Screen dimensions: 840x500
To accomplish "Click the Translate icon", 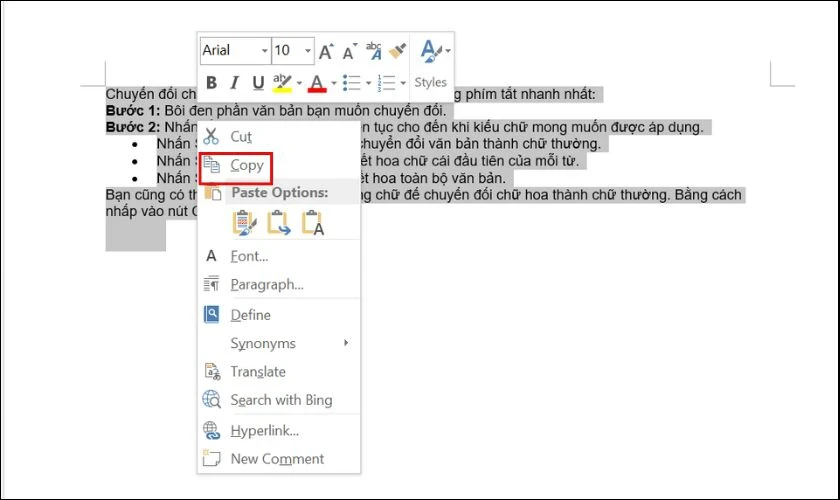I will (212, 371).
